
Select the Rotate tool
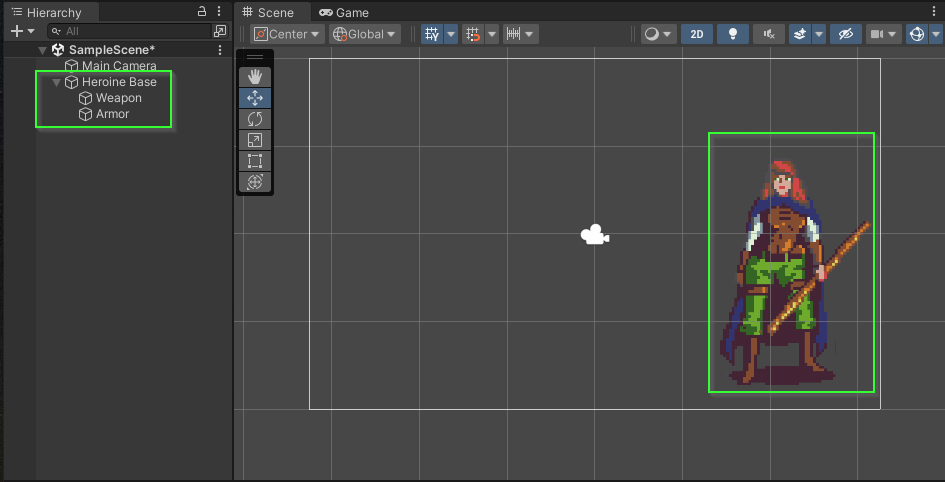click(255, 119)
